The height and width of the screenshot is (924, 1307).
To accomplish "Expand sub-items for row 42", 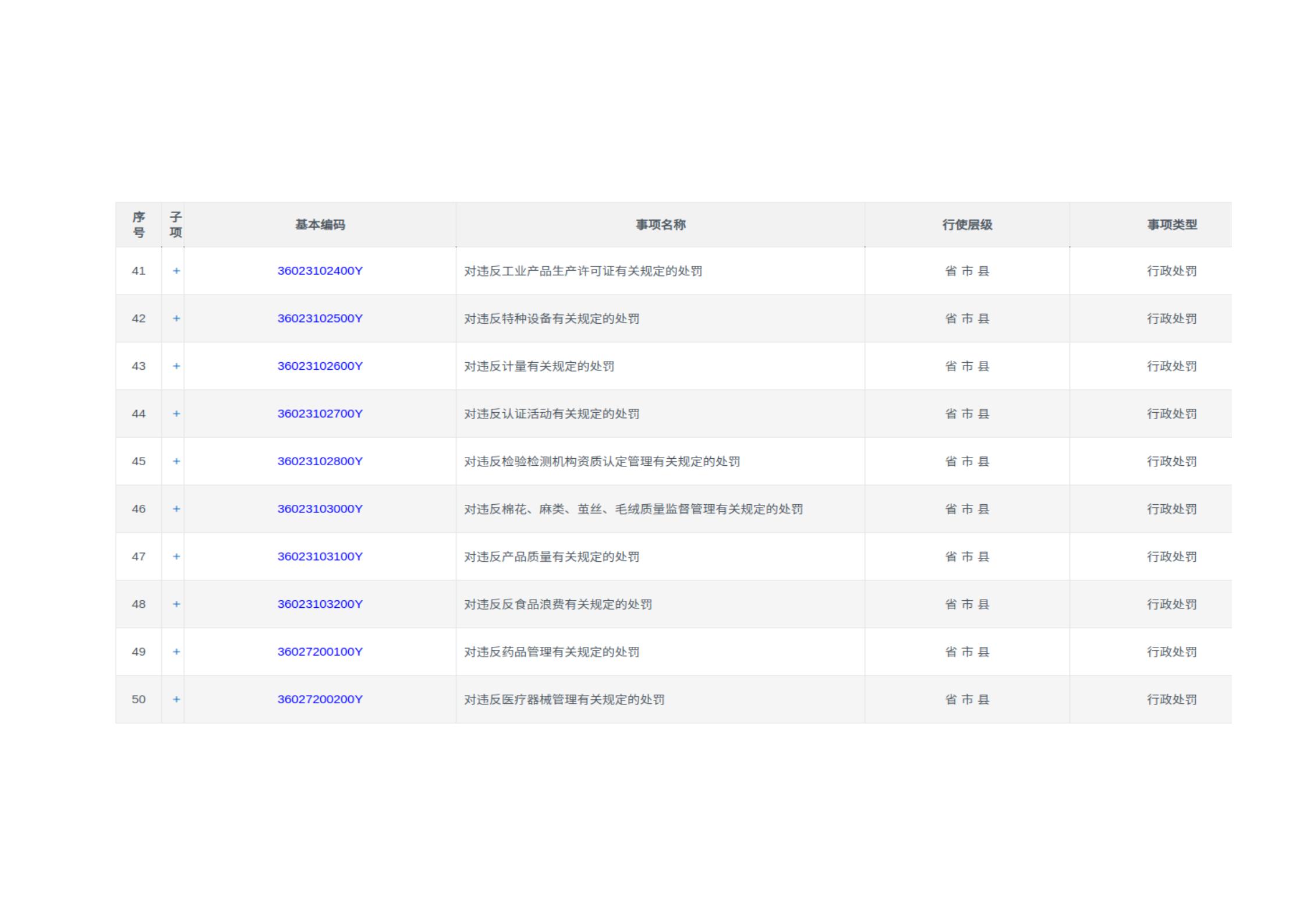I will click(x=176, y=318).
